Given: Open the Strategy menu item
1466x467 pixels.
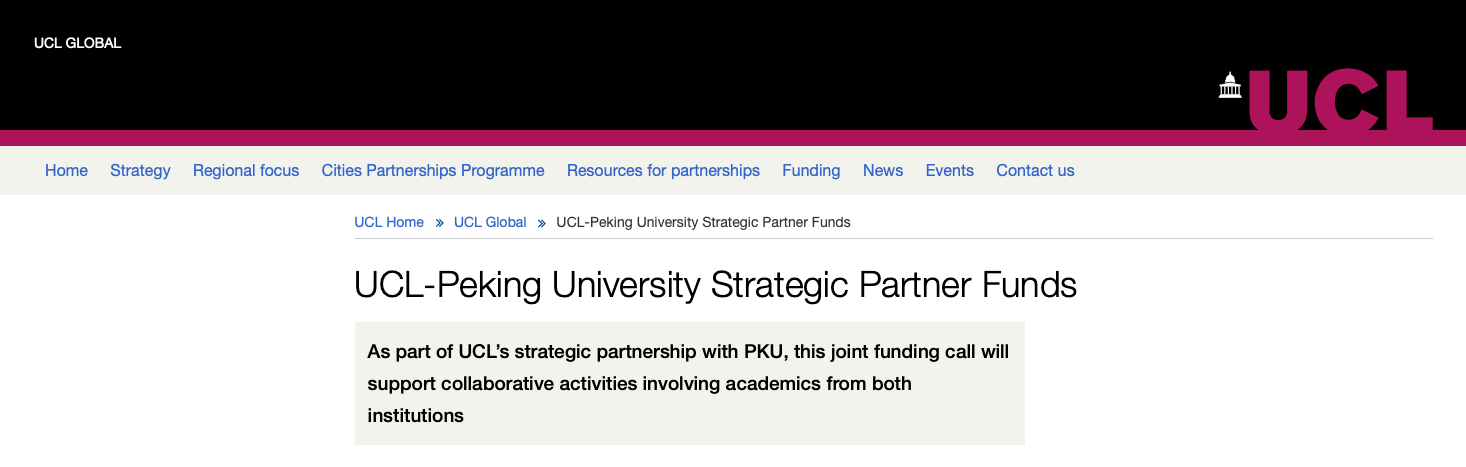Looking at the screenshot, I should point(140,171).
